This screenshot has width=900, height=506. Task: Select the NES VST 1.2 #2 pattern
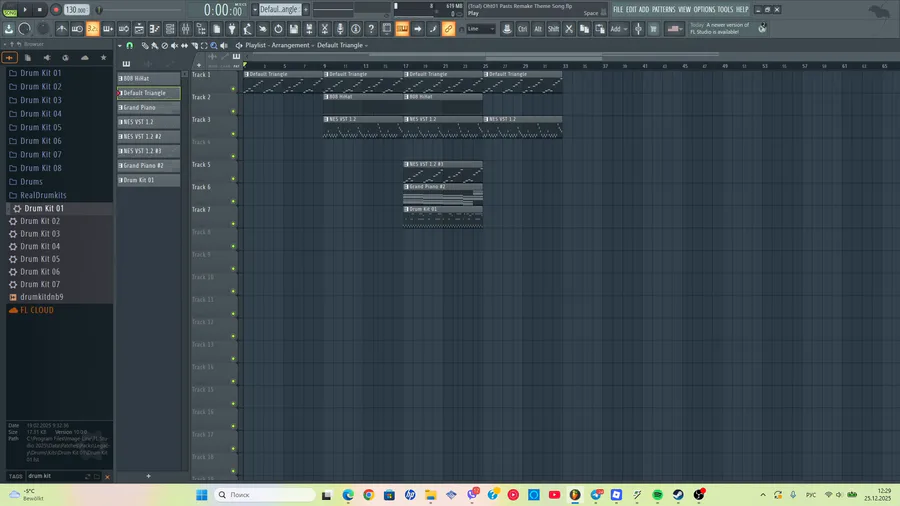point(149,137)
